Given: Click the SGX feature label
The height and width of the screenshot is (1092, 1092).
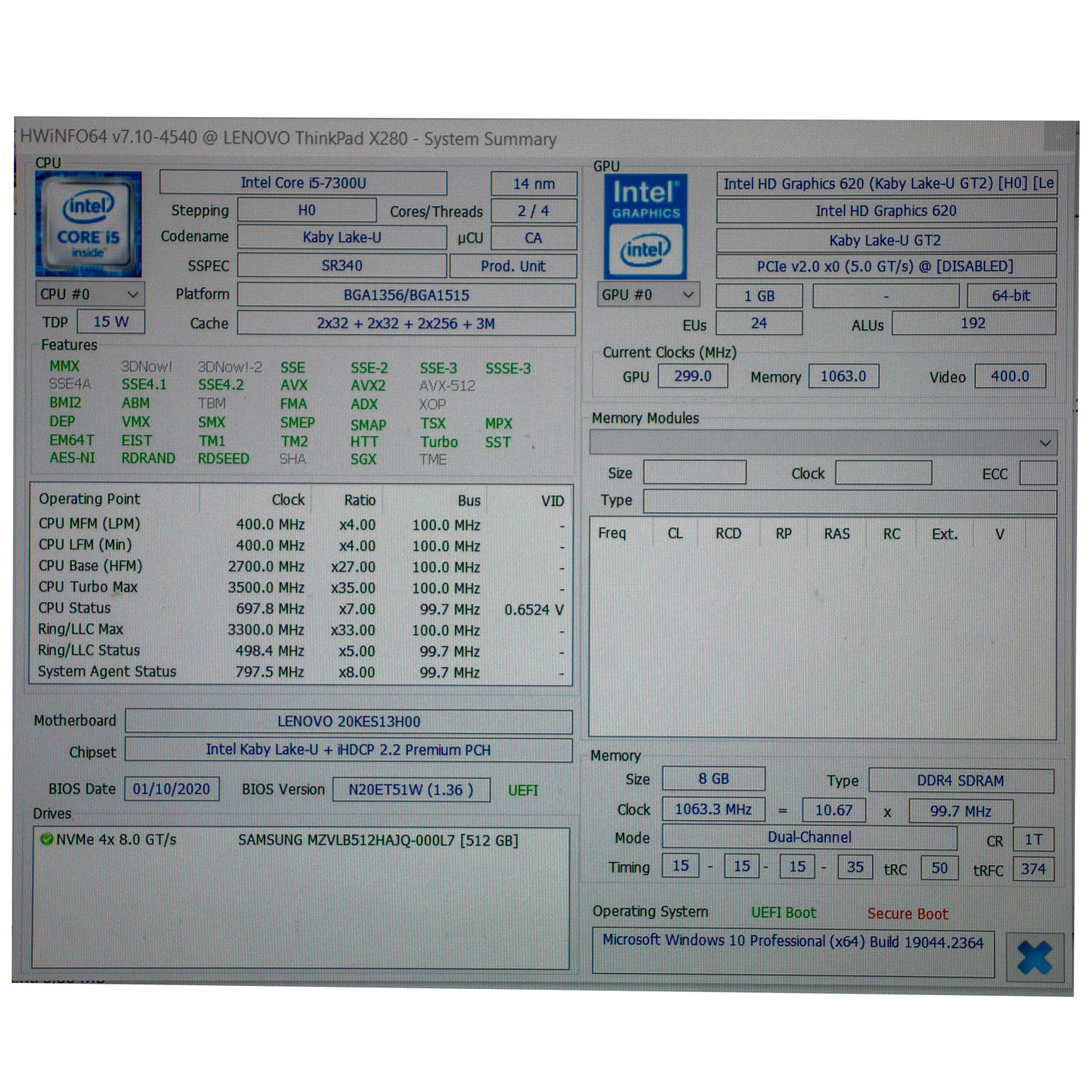Looking at the screenshot, I should pyautogui.click(x=363, y=459).
